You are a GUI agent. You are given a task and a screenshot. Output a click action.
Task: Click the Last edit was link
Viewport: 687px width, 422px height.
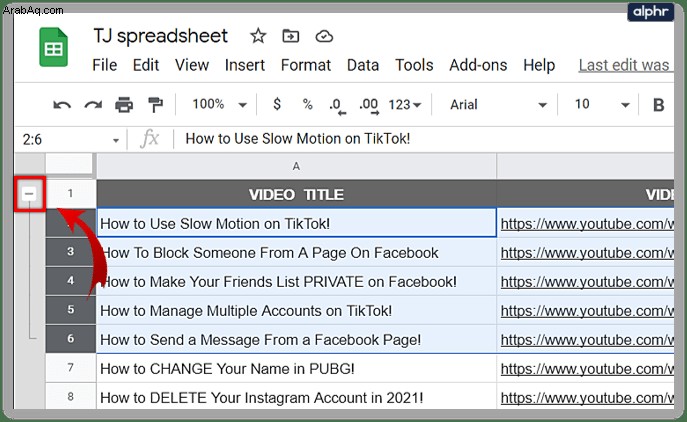(624, 65)
